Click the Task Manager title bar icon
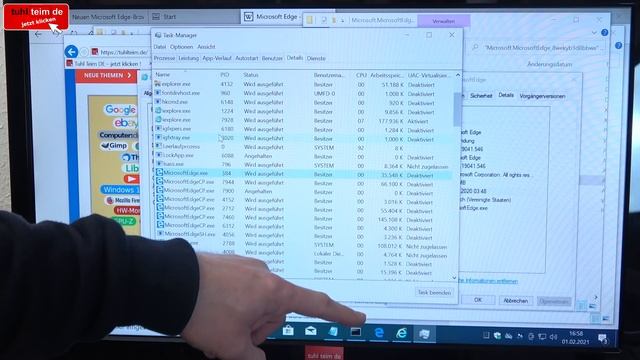The width and height of the screenshot is (640, 360). [x=158, y=35]
